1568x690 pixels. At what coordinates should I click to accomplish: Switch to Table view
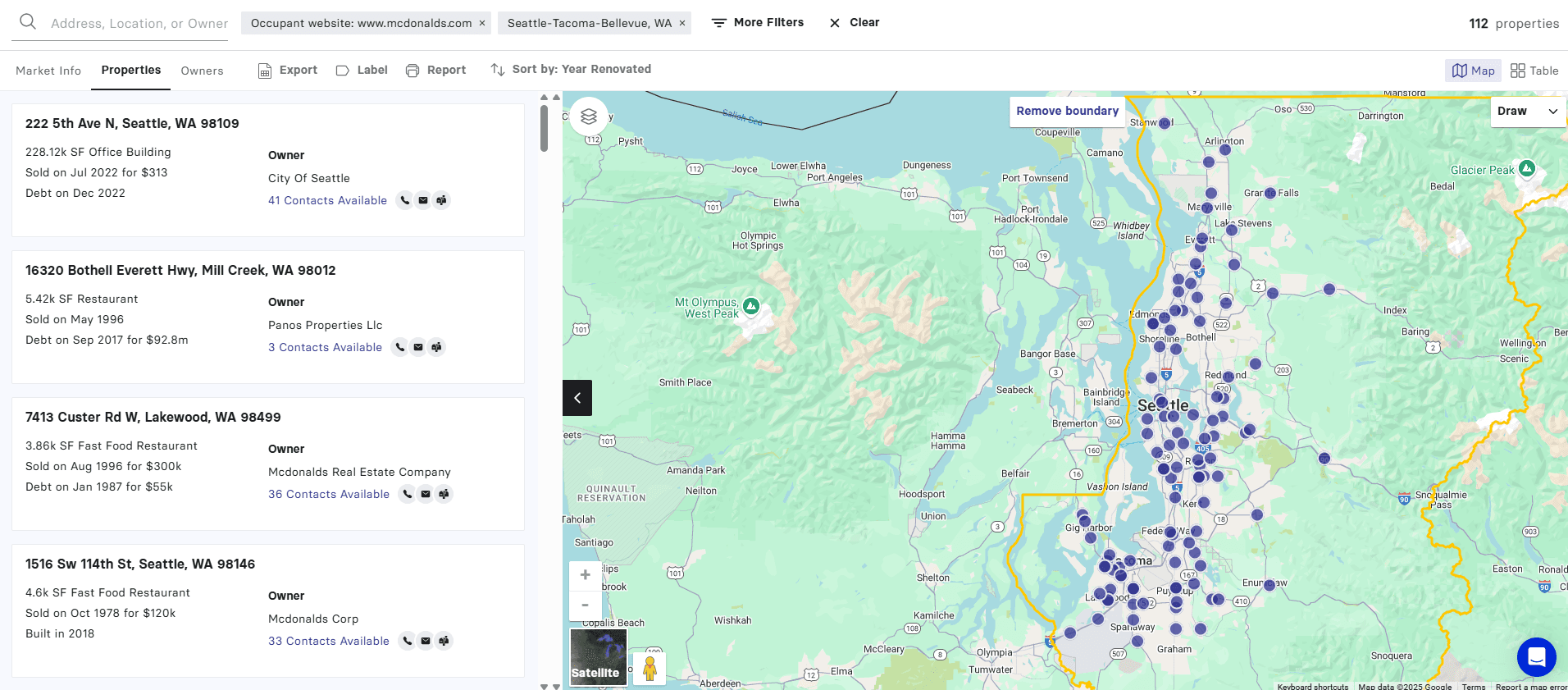pyautogui.click(x=1534, y=71)
